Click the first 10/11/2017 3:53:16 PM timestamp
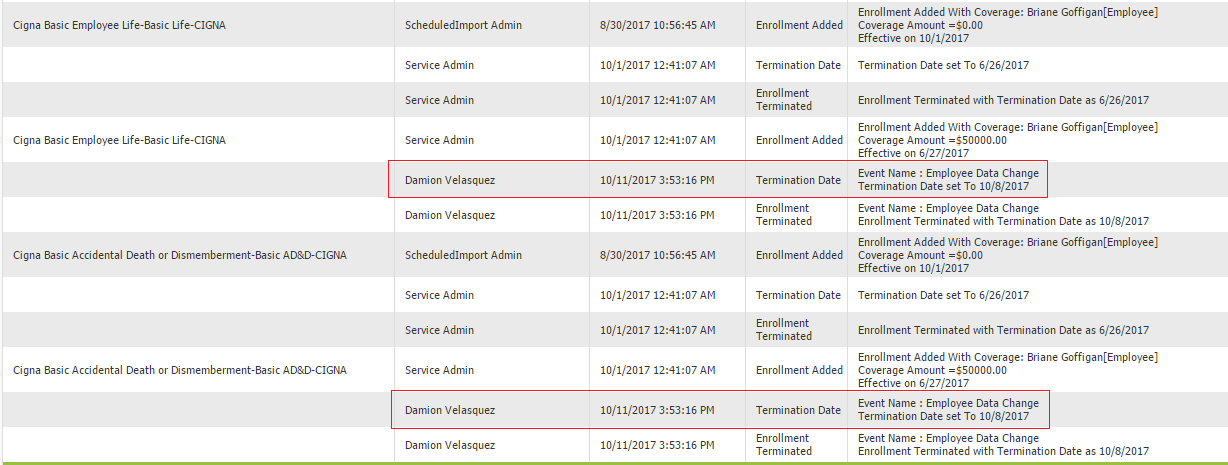 tap(657, 180)
